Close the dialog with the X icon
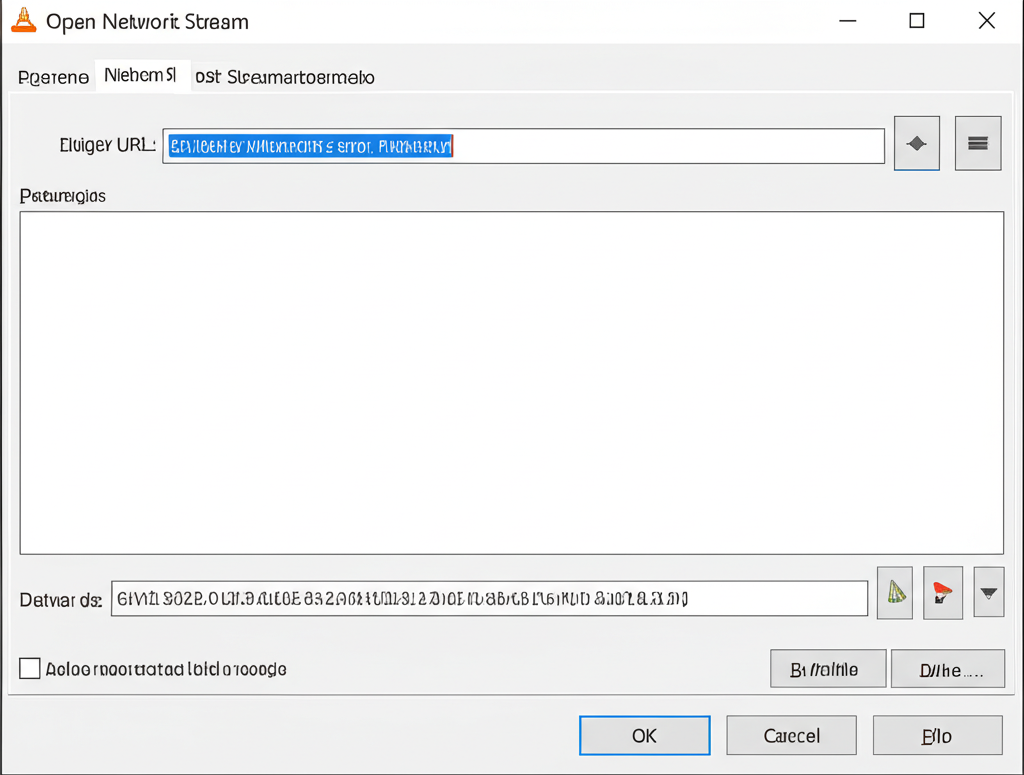Viewport: 1024px width, 775px height. [986, 21]
